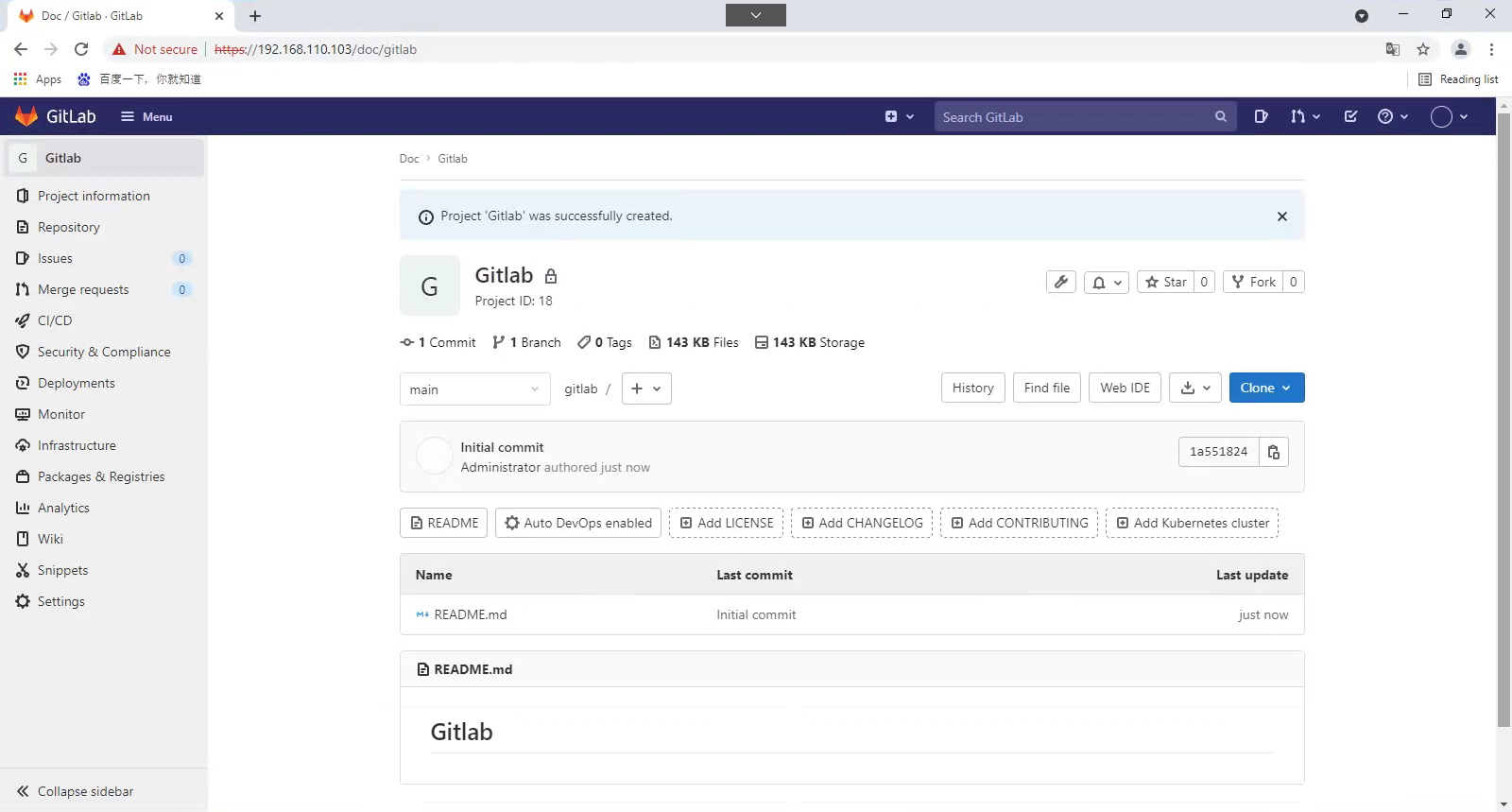The width and height of the screenshot is (1512, 812).
Task: Dismiss the project created alert
Action: tap(1282, 216)
